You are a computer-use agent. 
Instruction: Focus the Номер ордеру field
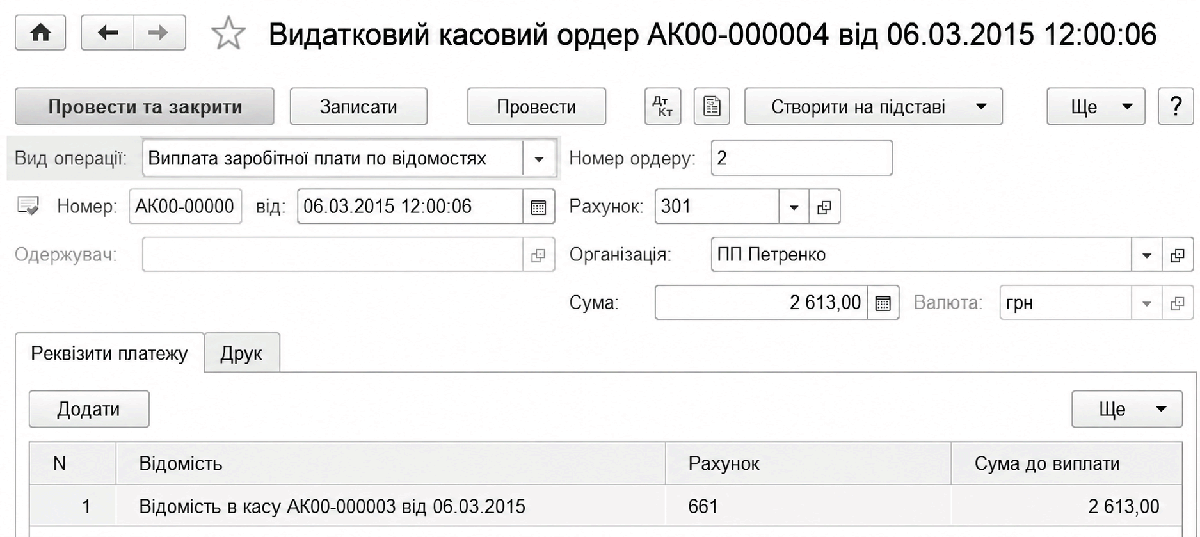point(801,158)
